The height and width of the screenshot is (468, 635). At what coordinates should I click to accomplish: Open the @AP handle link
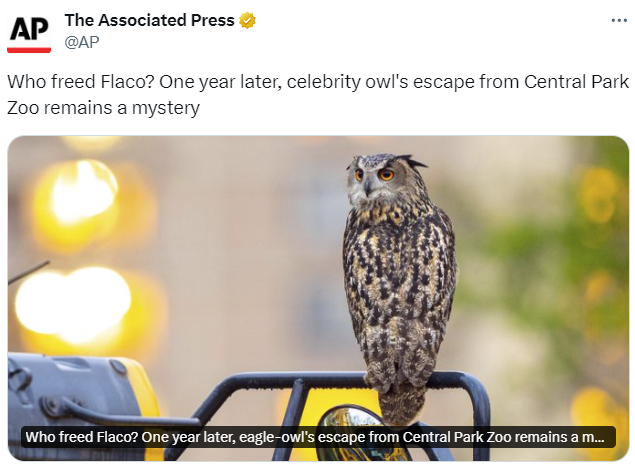tap(81, 42)
